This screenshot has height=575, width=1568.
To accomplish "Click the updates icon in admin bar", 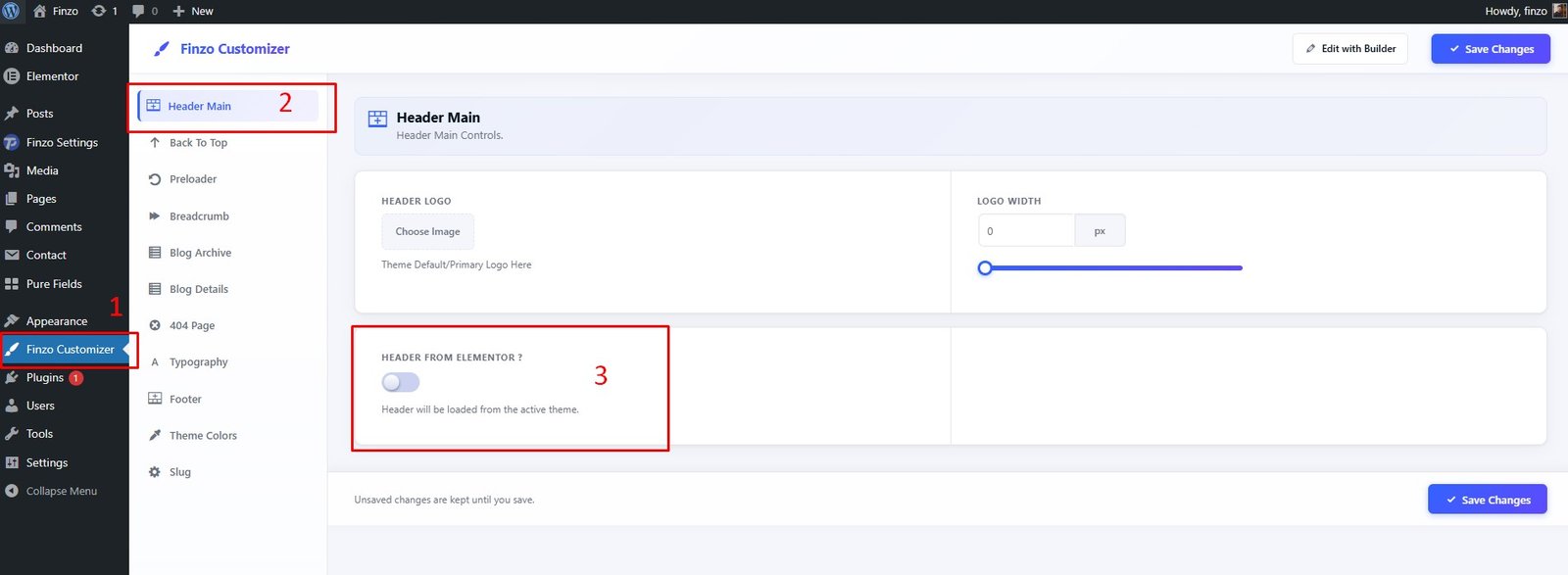I will pyautogui.click(x=98, y=11).
